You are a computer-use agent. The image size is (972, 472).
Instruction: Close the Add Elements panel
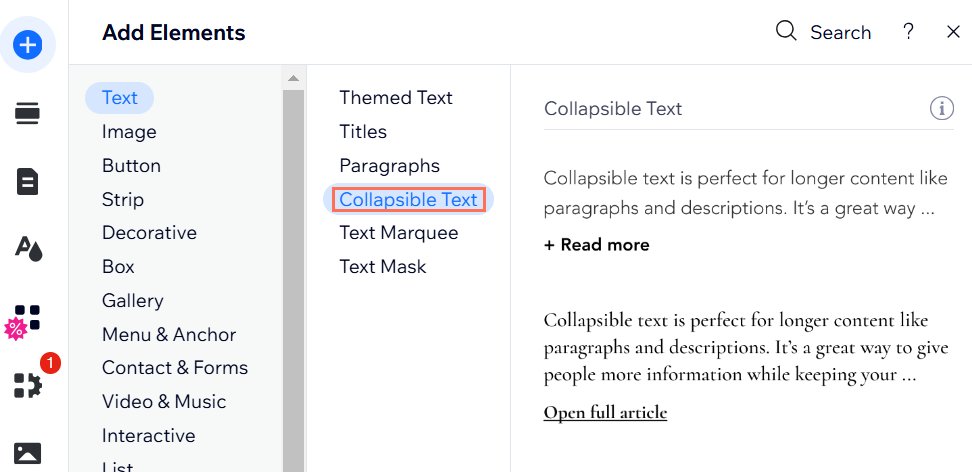point(953,32)
